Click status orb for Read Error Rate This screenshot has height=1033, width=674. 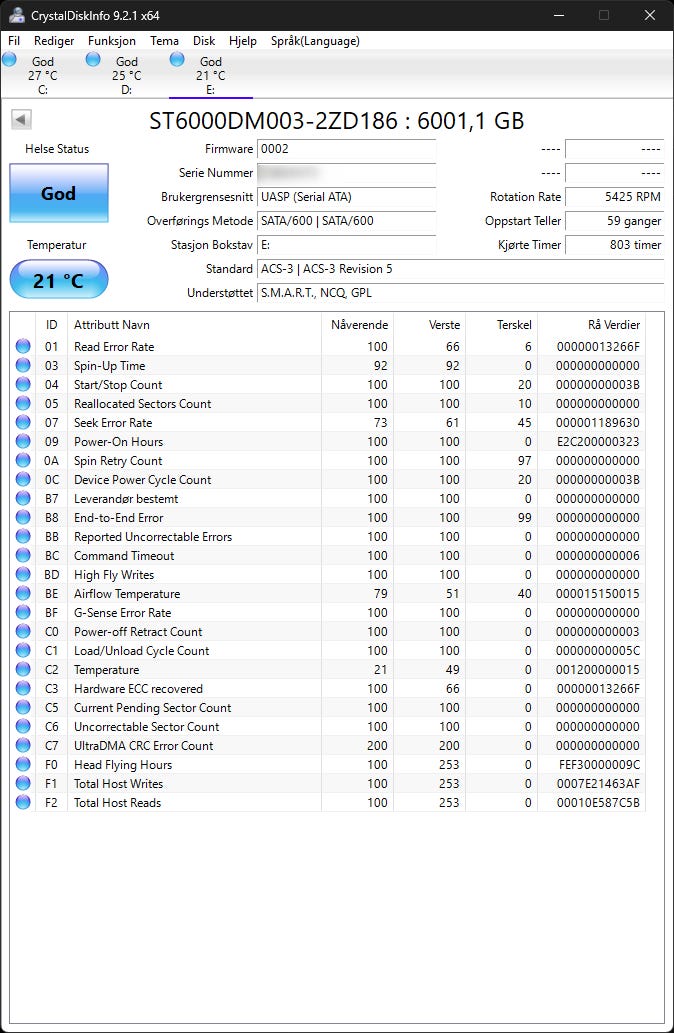[23, 346]
